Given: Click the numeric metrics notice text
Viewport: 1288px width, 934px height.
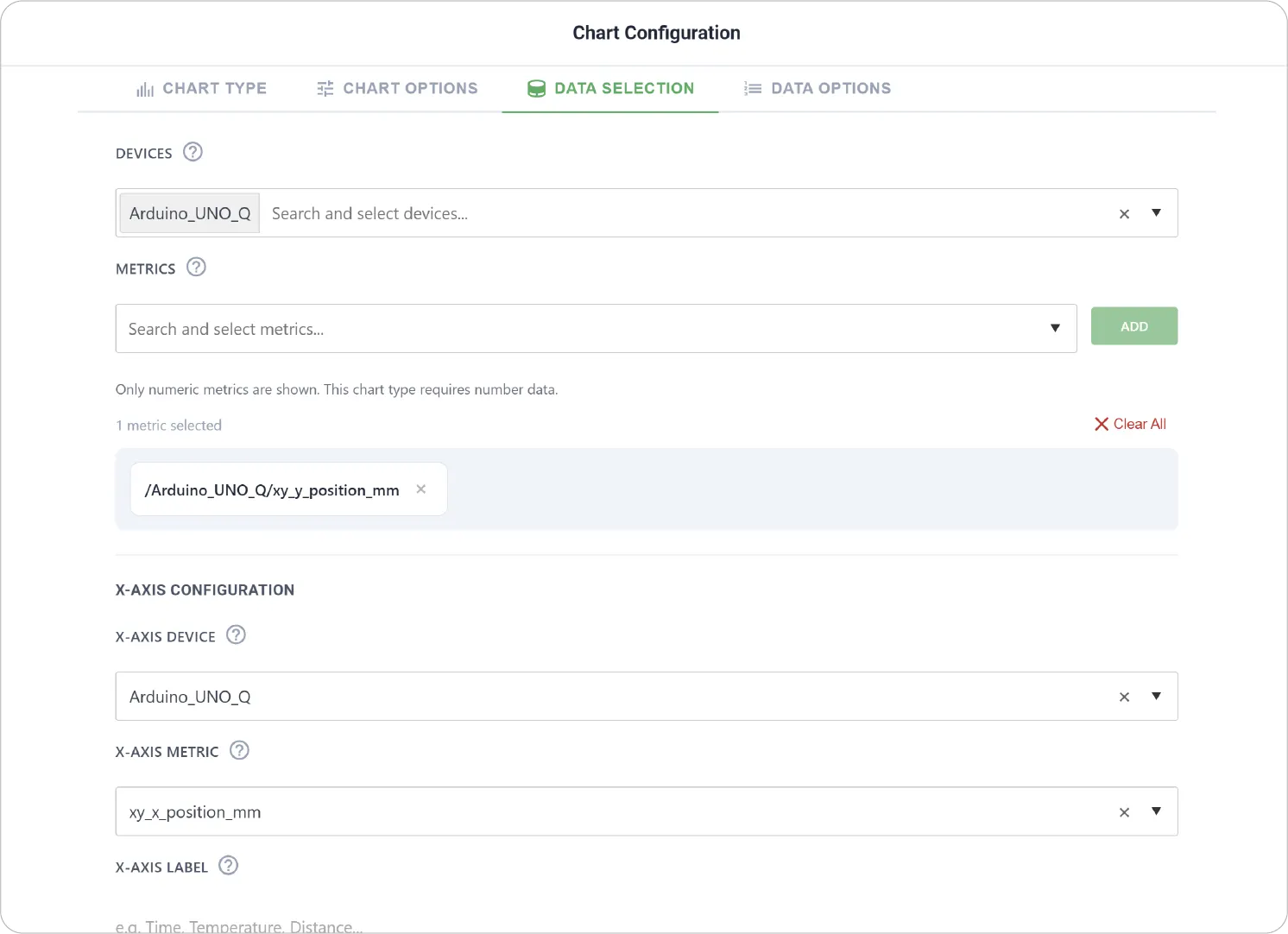Looking at the screenshot, I should [x=337, y=389].
